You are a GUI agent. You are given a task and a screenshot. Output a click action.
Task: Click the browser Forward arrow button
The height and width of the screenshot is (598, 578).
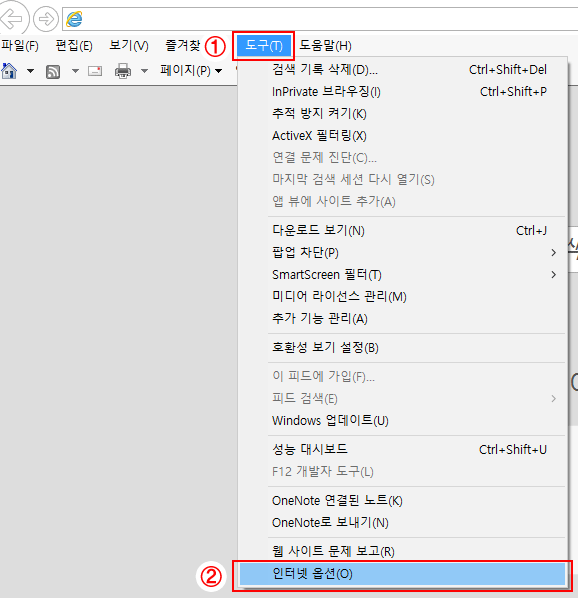click(46, 19)
